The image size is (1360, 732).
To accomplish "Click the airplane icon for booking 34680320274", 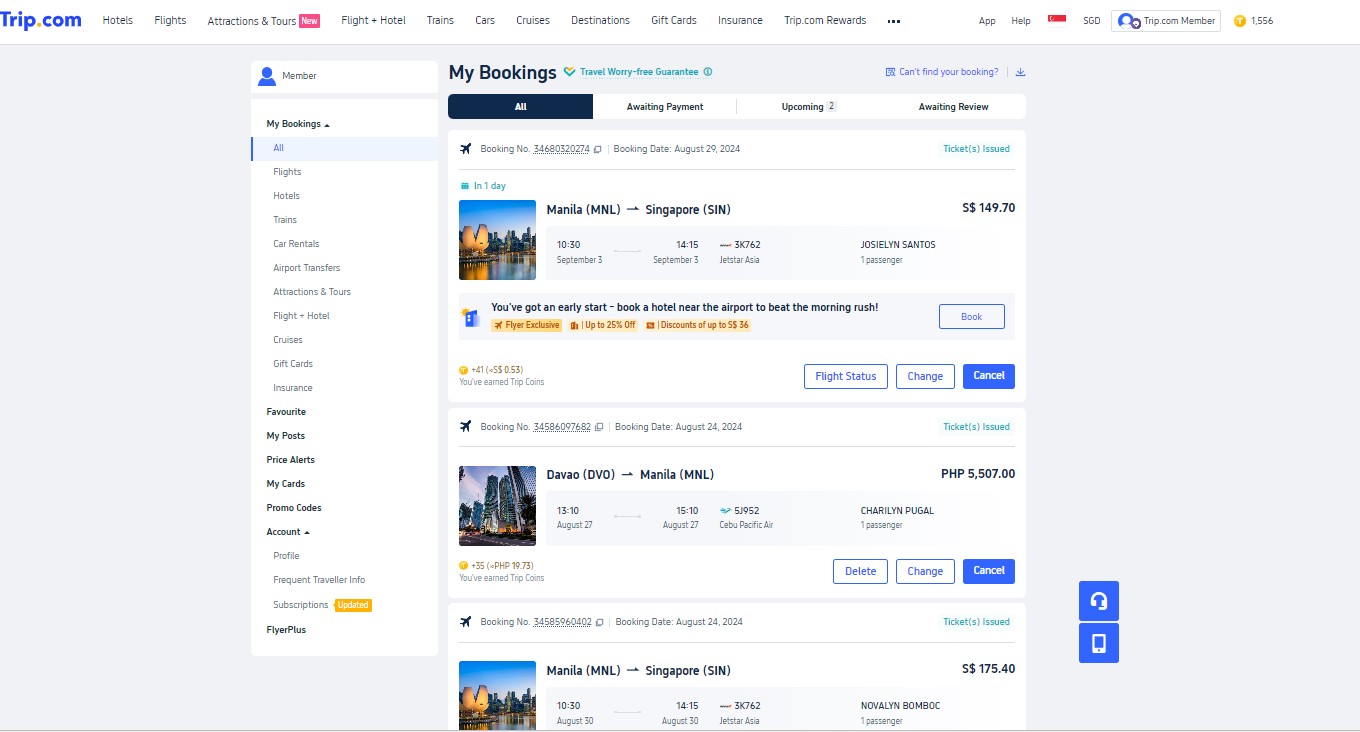I will pos(465,149).
